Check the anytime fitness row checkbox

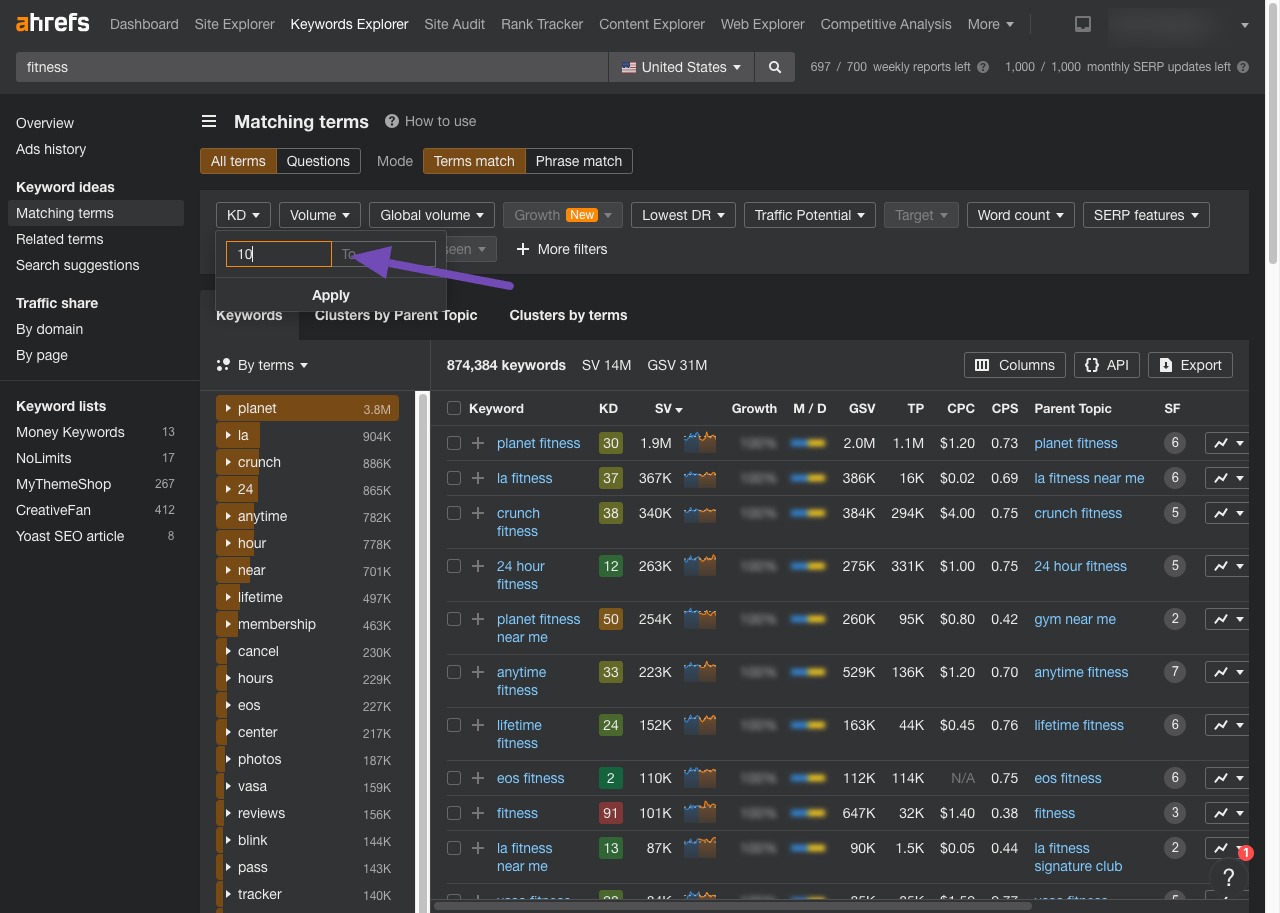(454, 672)
